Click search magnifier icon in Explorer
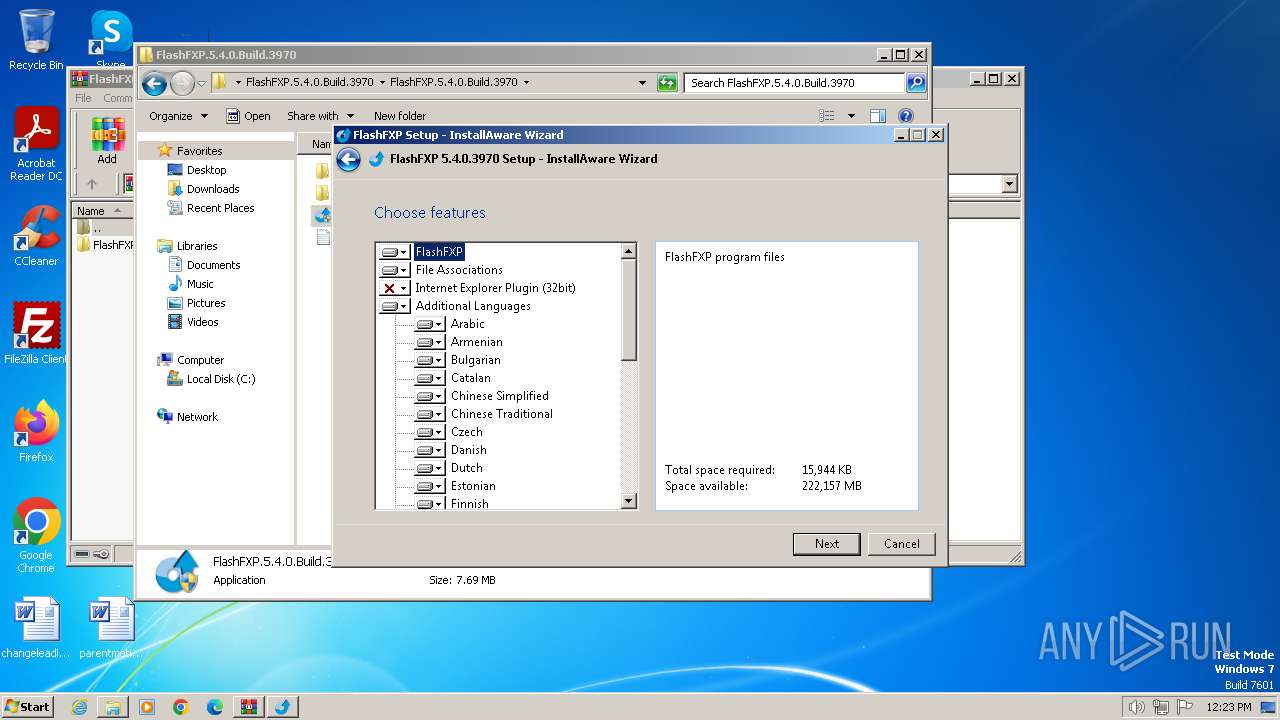This screenshot has width=1280, height=720. click(915, 83)
